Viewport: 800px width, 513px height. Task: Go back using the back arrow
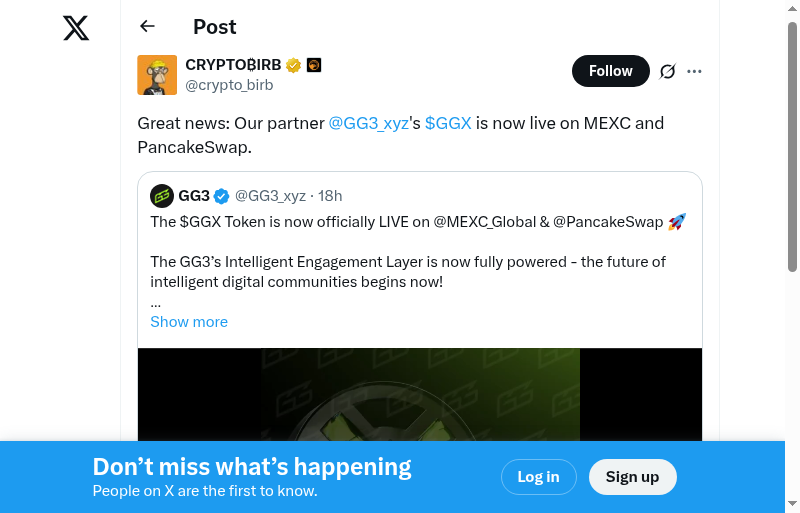pyautogui.click(x=148, y=27)
